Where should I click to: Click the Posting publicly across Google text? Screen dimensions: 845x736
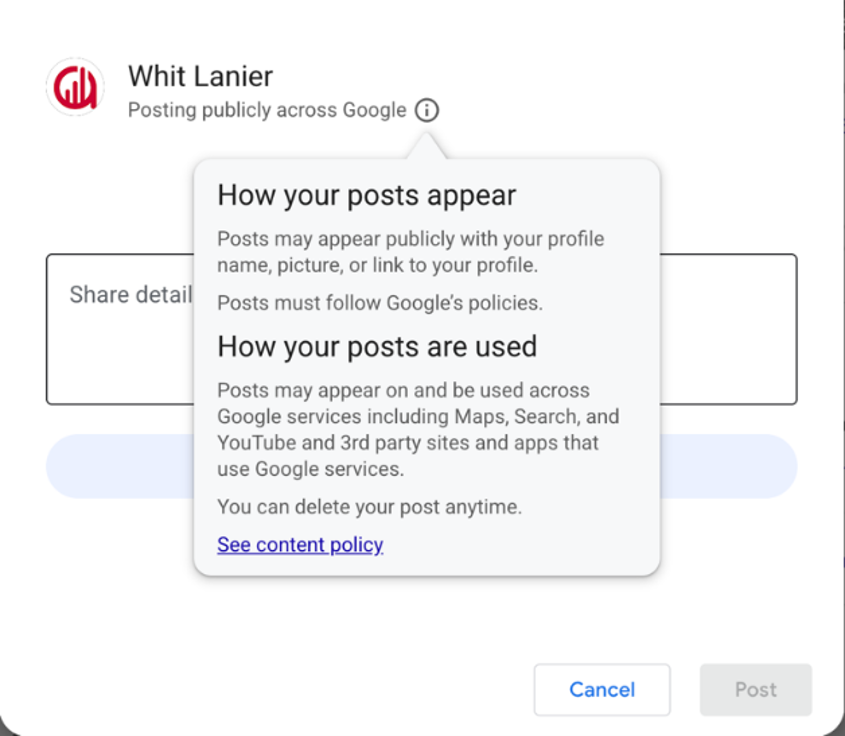click(267, 110)
